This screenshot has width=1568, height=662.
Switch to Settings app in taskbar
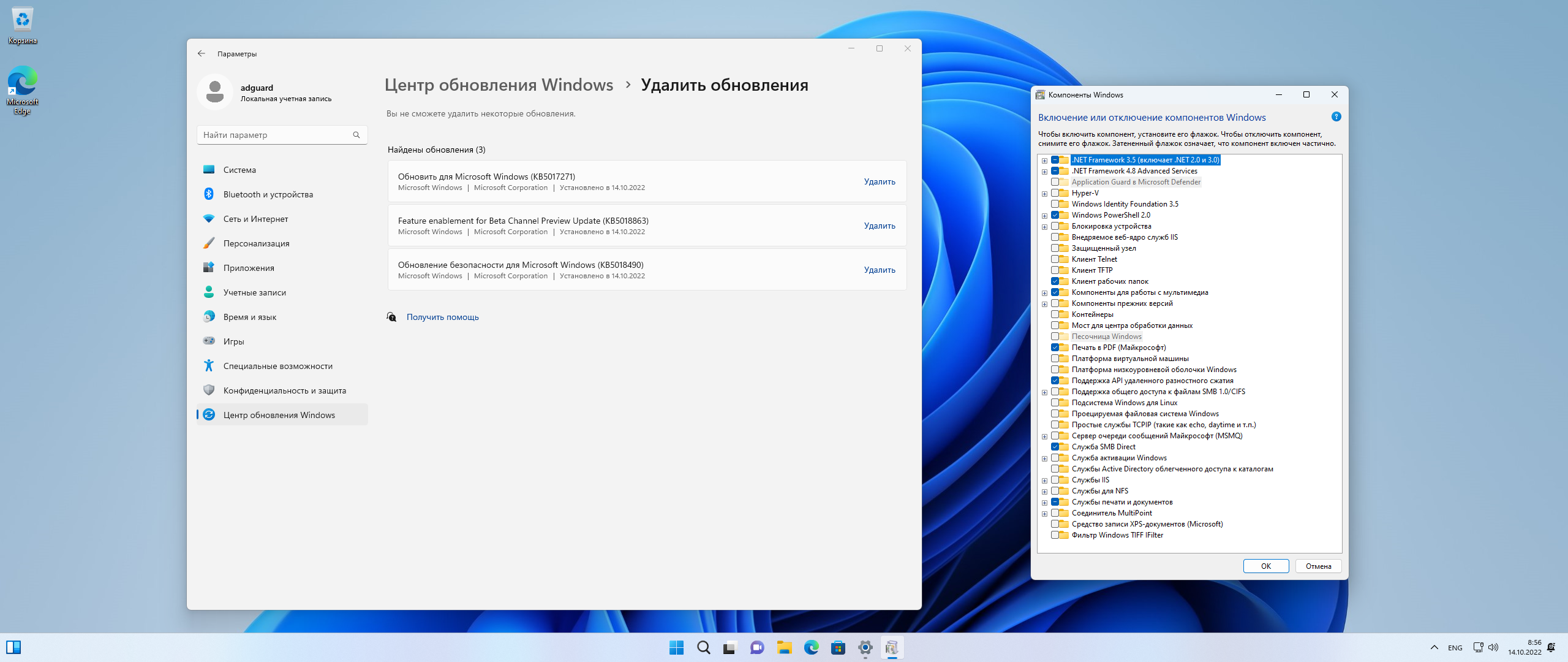pos(865,647)
